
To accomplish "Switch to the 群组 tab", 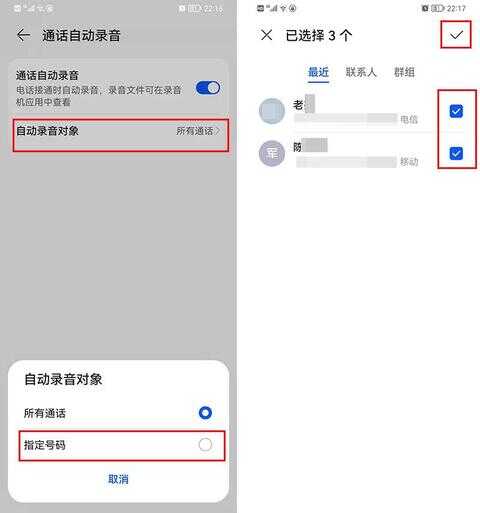I will click(404, 72).
